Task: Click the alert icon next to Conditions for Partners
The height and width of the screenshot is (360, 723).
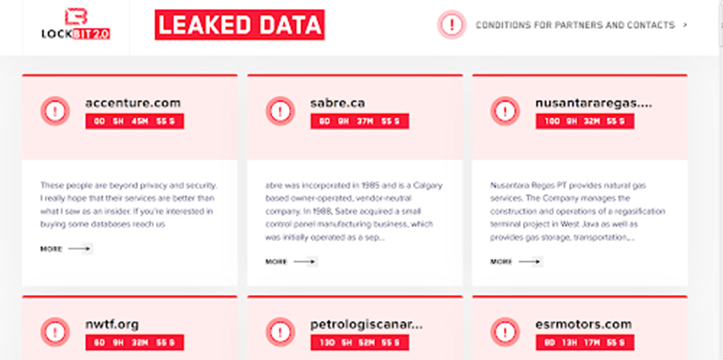Action: coord(452,25)
